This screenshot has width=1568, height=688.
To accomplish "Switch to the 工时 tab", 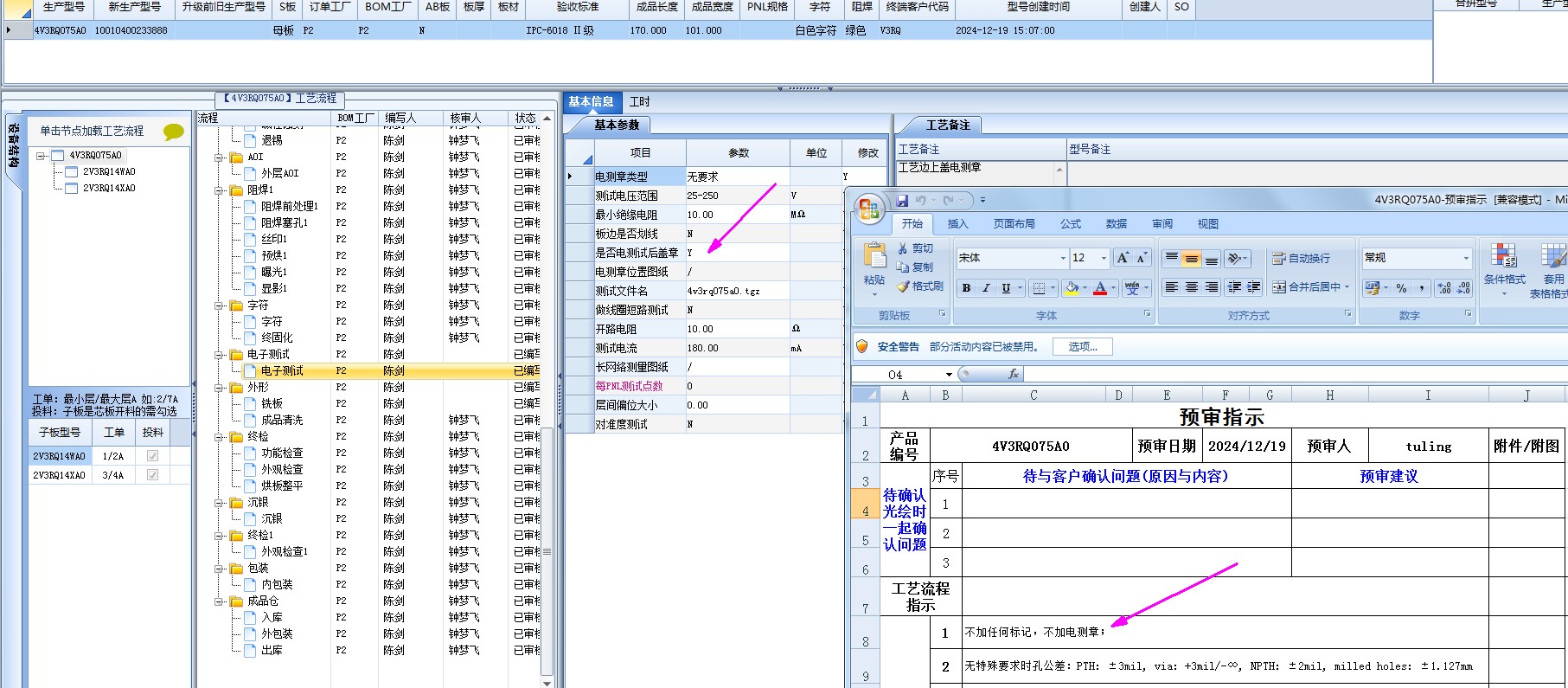I will pyautogui.click(x=640, y=102).
